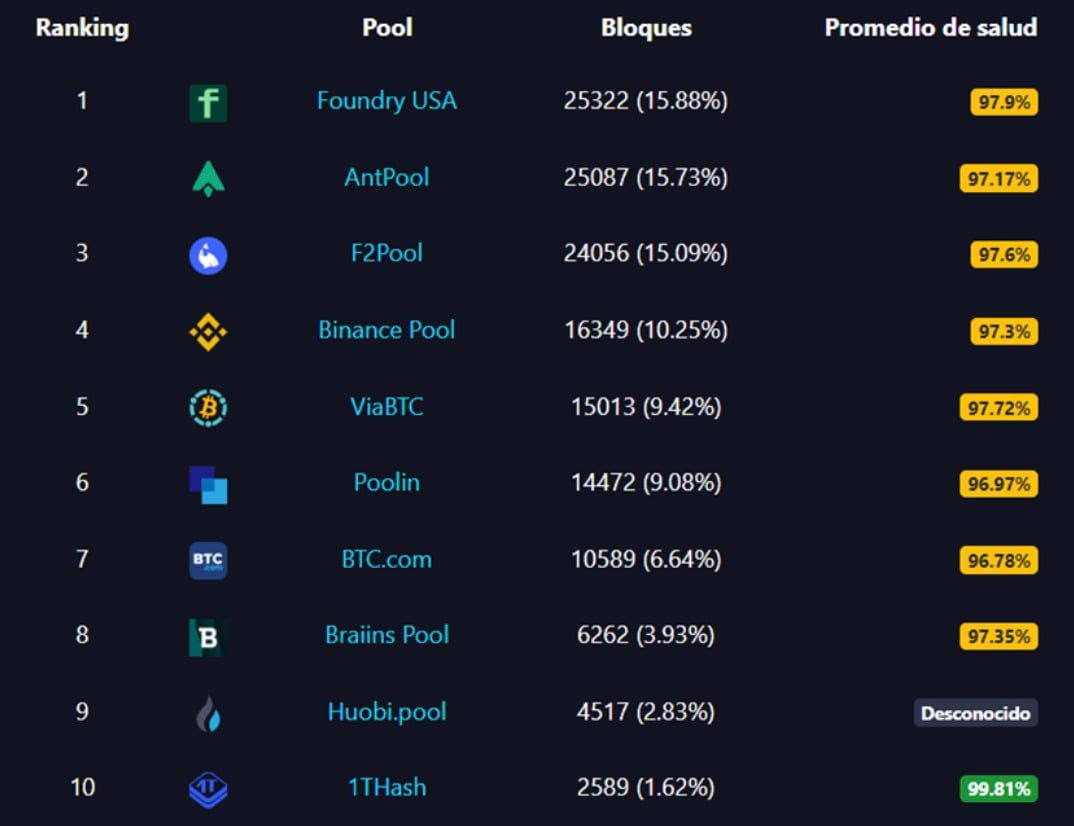Click the 97.9% health badge for Foundry USA

tap(1002, 101)
